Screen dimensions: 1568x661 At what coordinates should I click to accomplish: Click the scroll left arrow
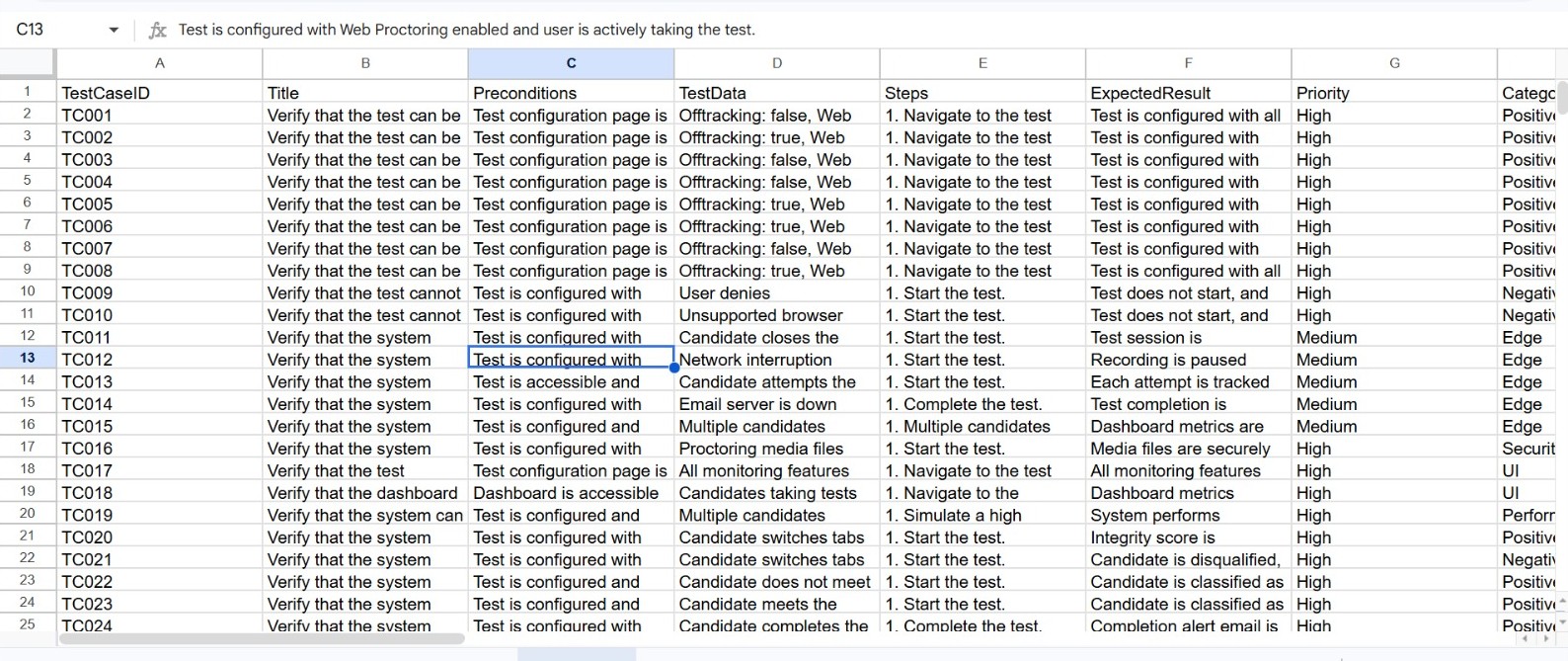[x=1526, y=638]
